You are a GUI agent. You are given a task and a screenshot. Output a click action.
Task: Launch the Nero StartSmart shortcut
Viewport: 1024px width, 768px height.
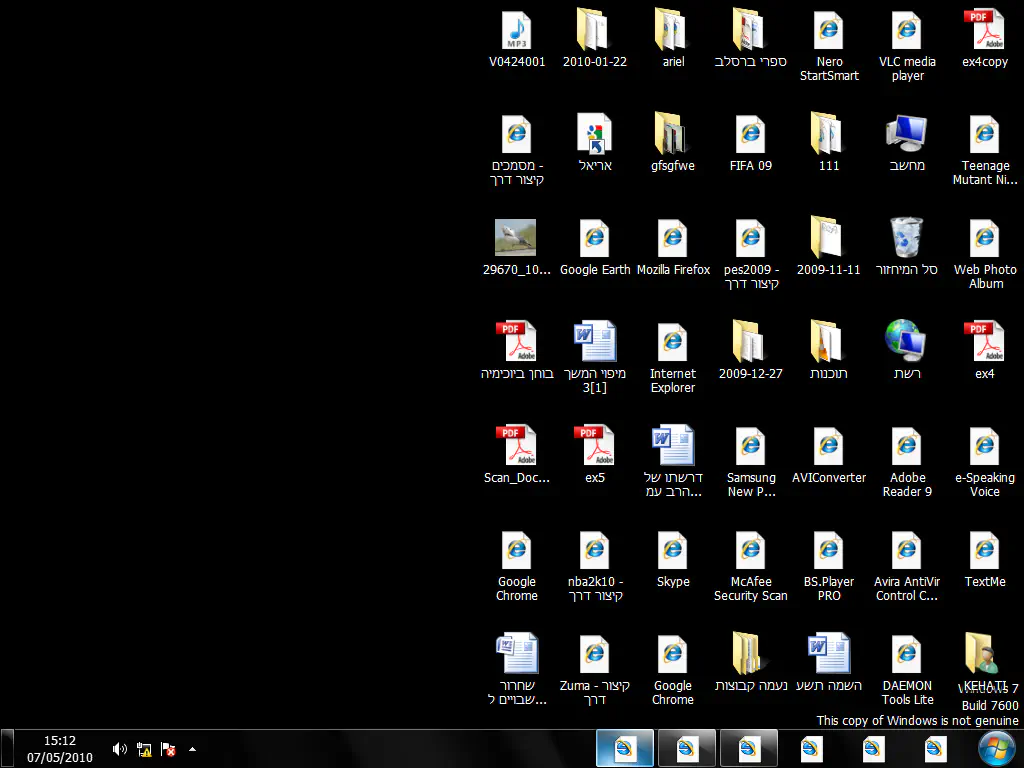[x=829, y=32]
